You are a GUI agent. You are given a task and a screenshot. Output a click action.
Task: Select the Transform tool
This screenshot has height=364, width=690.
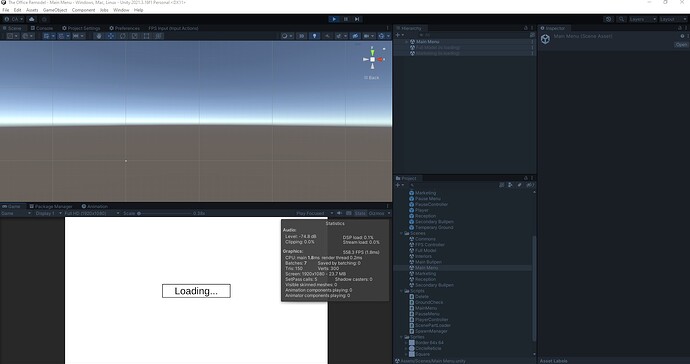pos(158,36)
